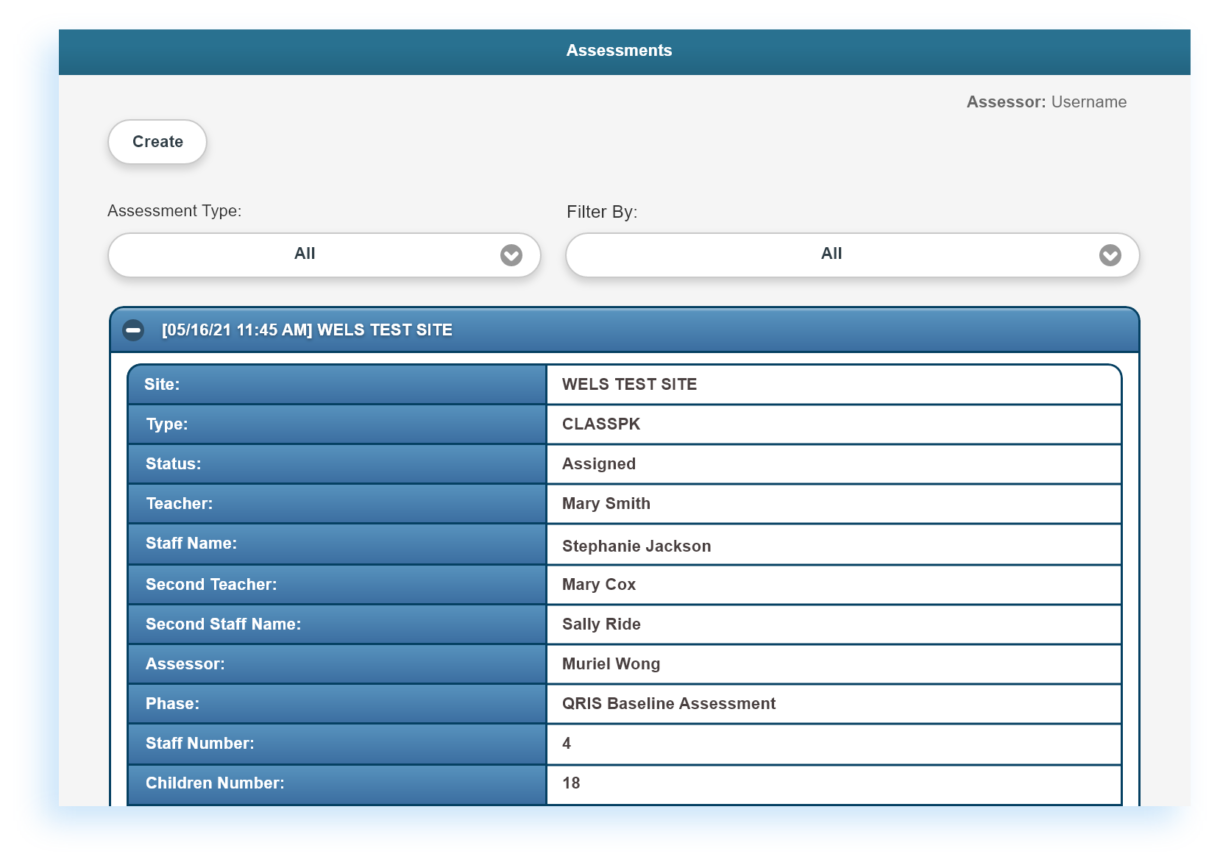The width and height of the screenshot is (1220, 865).
Task: Open the Filter By dropdown
Action: [851, 255]
